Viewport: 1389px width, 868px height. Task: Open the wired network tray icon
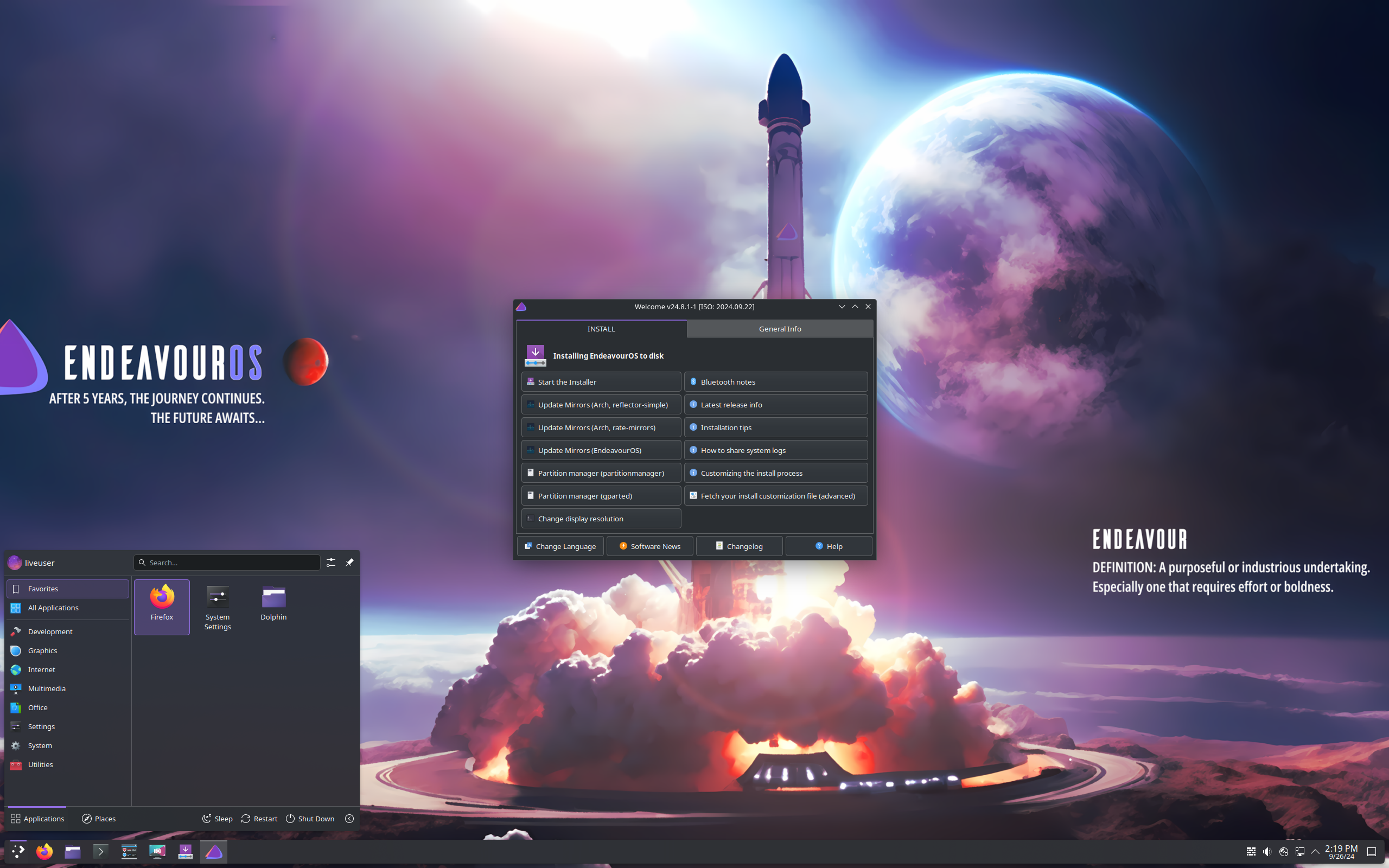(x=1299, y=851)
